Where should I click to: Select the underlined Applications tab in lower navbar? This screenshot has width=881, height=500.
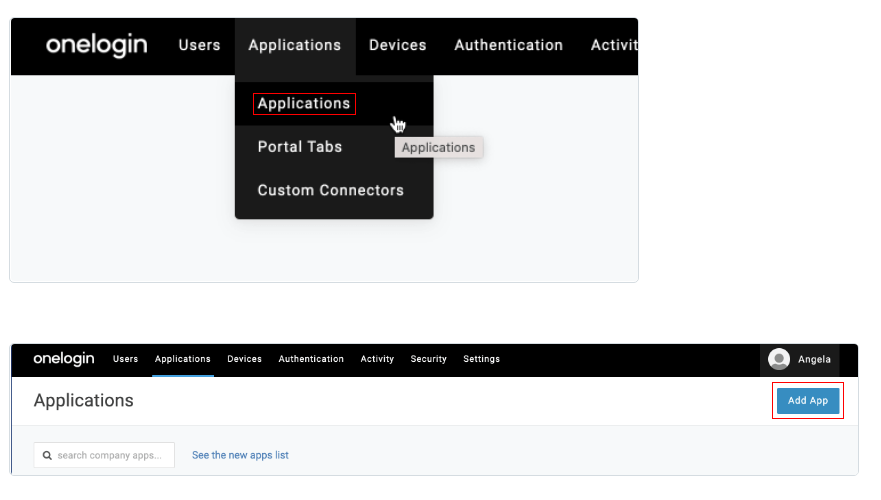click(182, 359)
